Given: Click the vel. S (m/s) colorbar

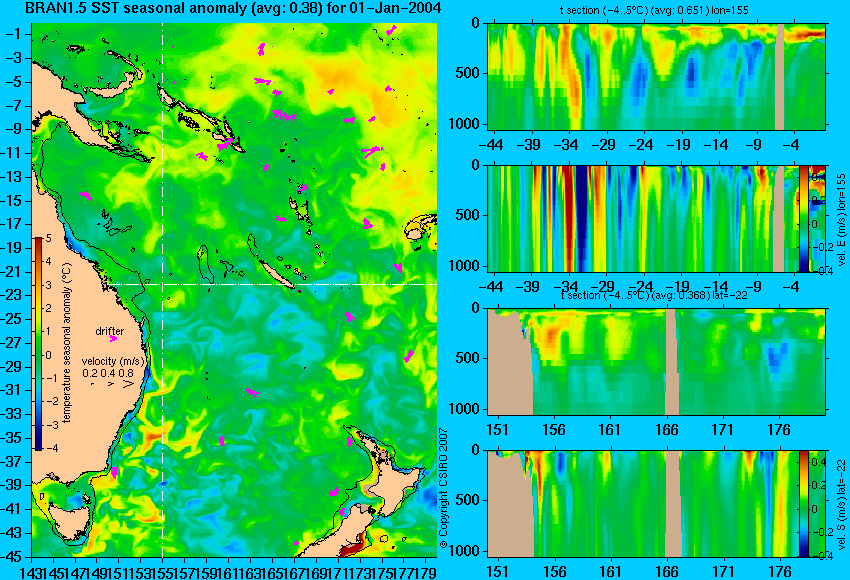Looking at the screenshot, I should 804,504.
